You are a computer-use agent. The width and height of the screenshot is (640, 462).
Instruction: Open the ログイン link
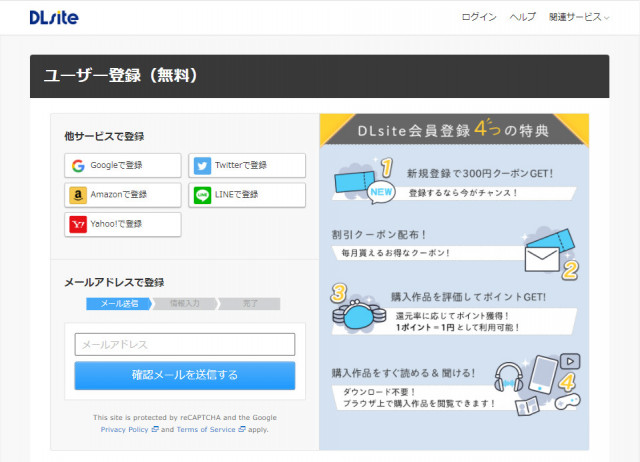click(479, 17)
